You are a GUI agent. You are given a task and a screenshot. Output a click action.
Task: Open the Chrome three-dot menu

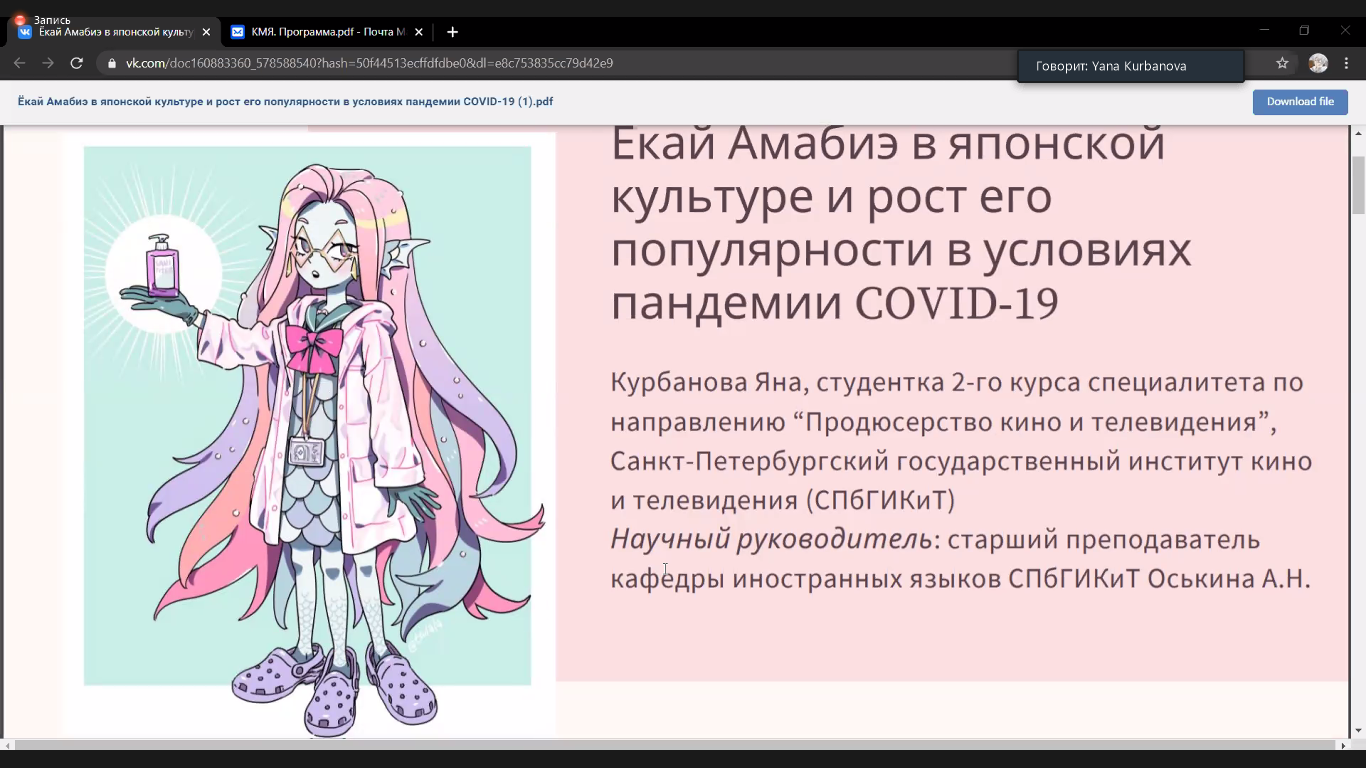coord(1347,63)
